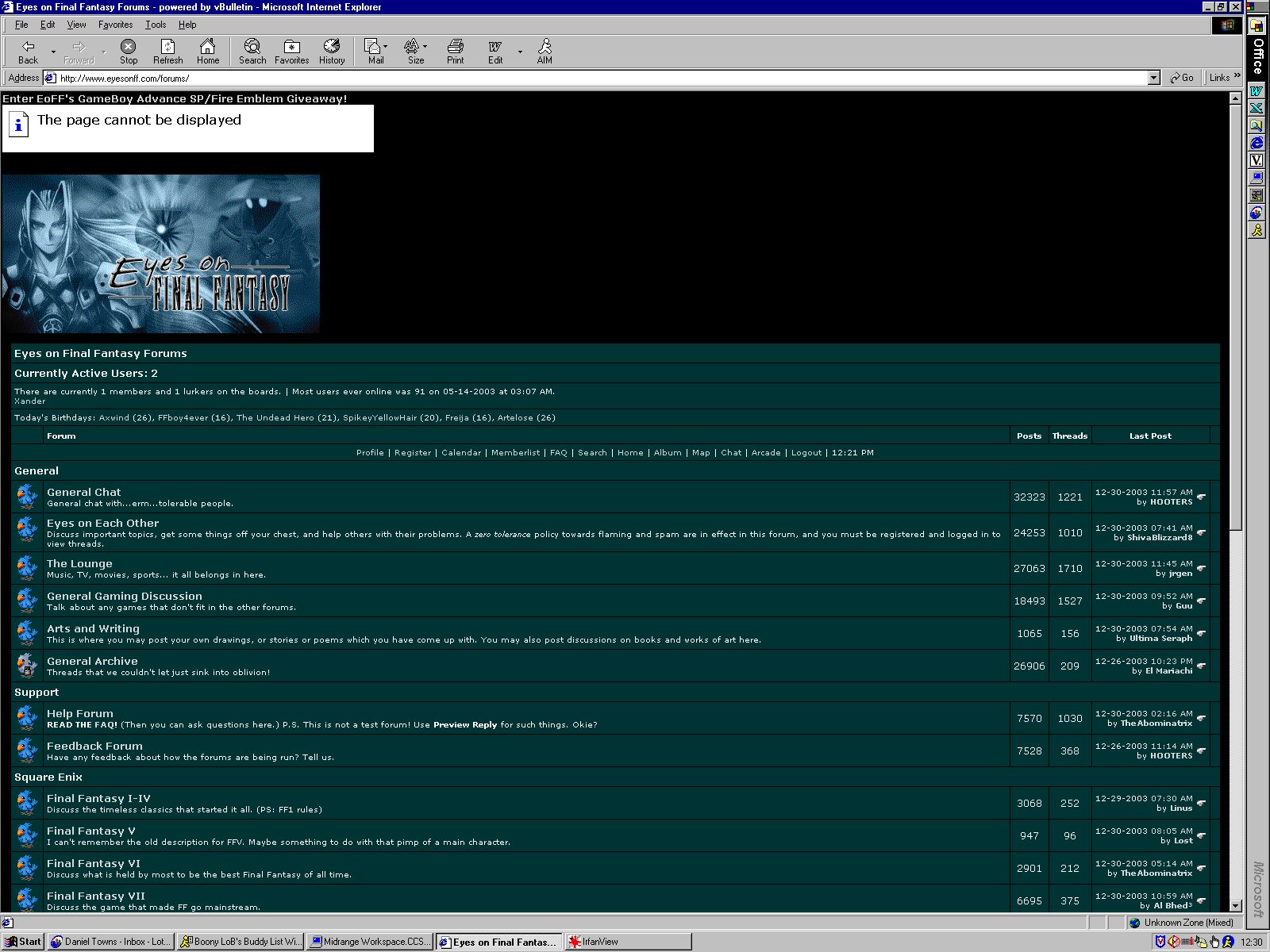The width and height of the screenshot is (1270, 952).
Task: Click the Edit with Word button
Action: coord(495,52)
